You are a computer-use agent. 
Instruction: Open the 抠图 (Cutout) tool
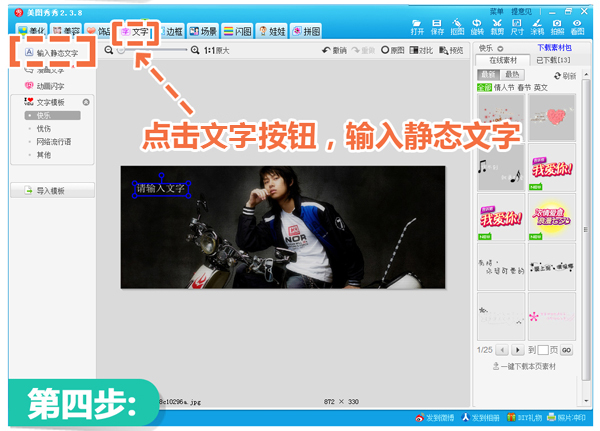[459, 26]
